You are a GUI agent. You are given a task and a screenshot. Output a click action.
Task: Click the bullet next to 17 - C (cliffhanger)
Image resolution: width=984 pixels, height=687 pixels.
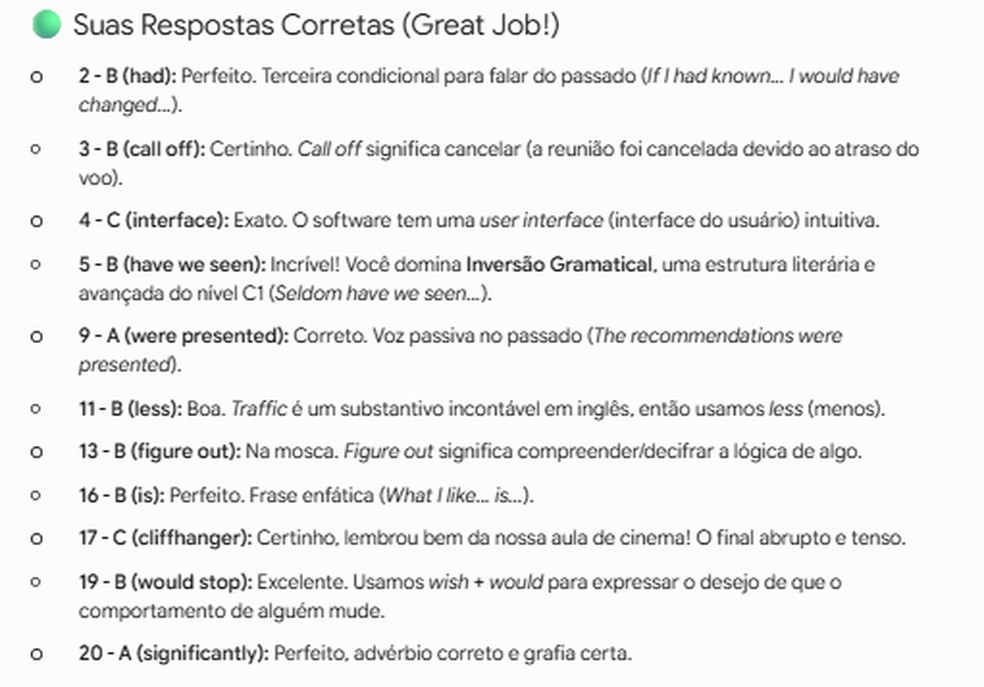tap(36, 538)
